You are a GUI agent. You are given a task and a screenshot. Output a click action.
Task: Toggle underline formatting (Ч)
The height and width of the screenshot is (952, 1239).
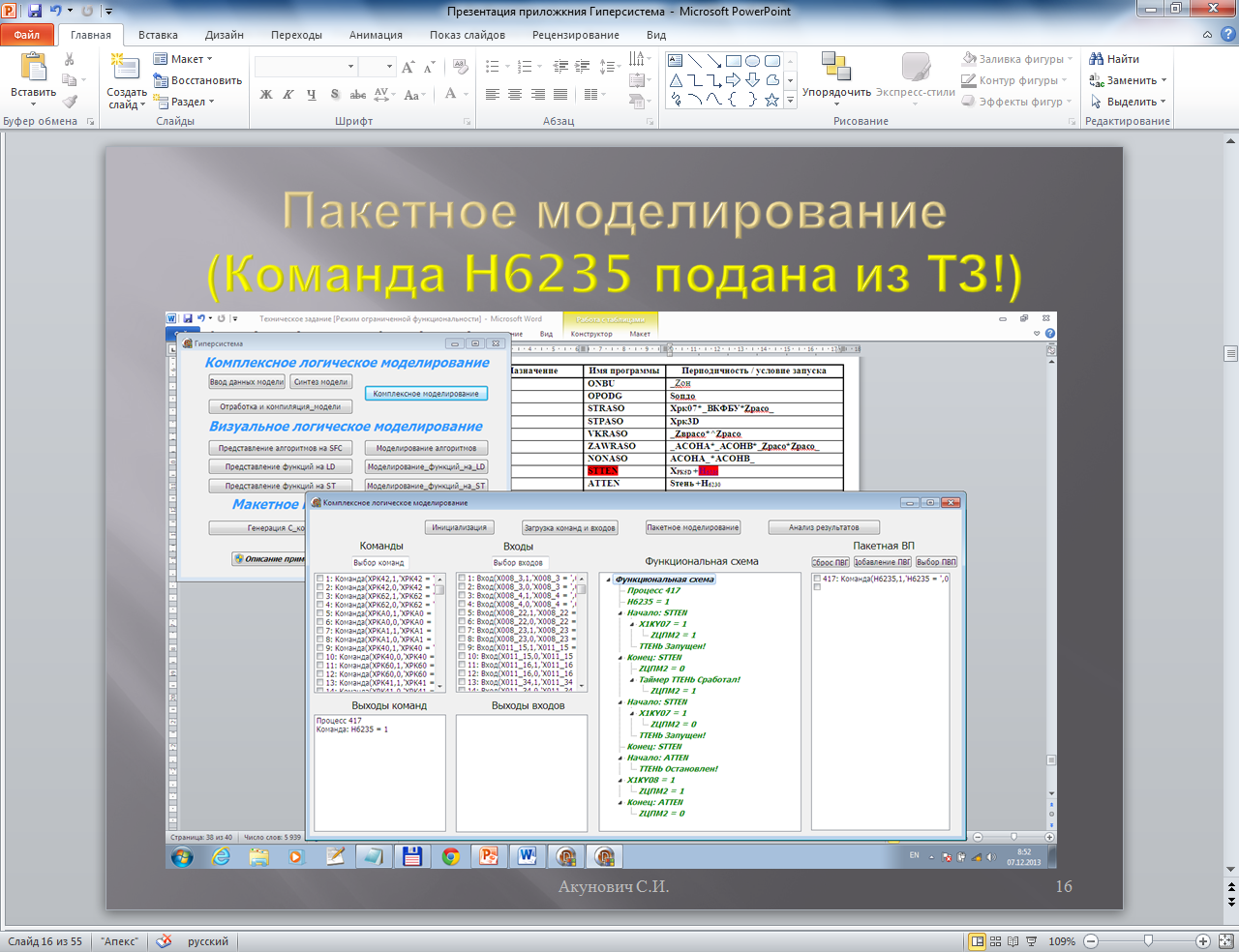(x=311, y=95)
